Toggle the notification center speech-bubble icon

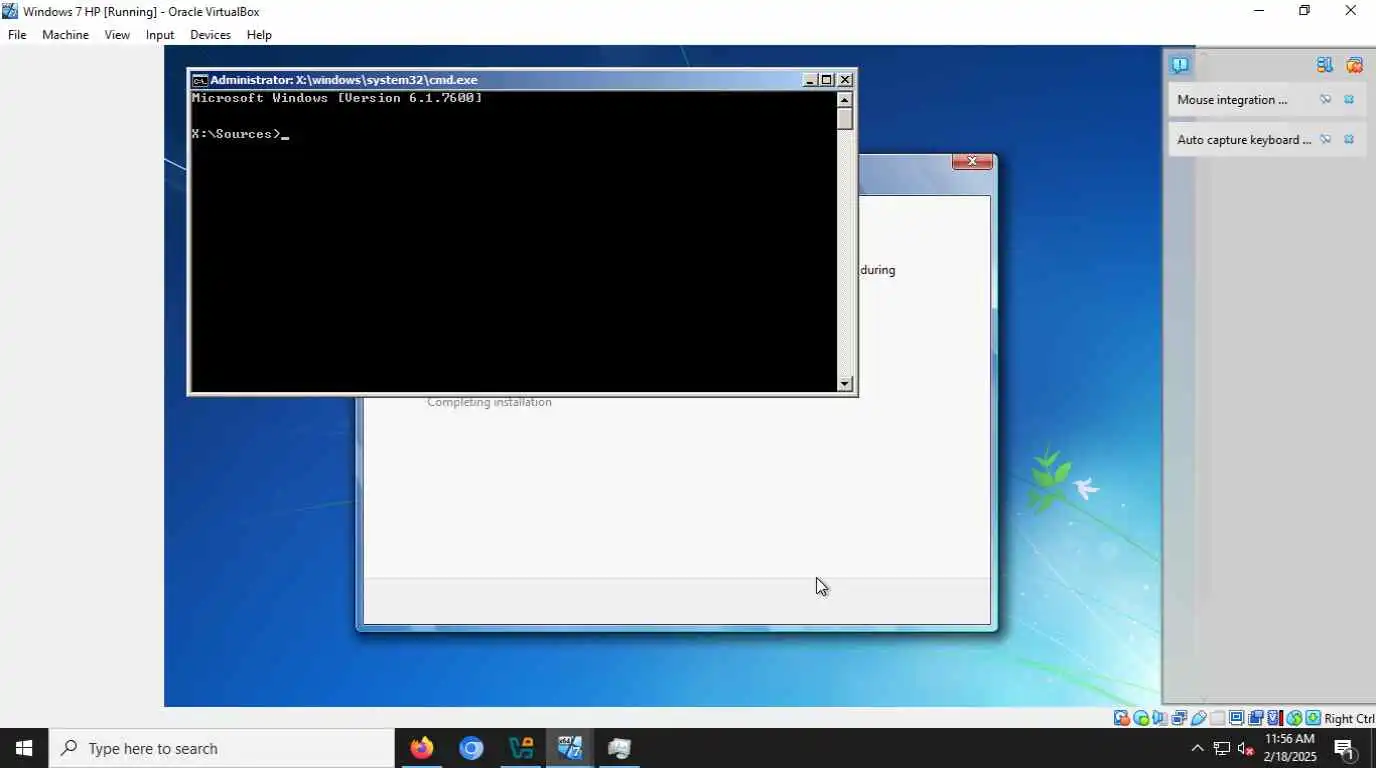(1180, 65)
